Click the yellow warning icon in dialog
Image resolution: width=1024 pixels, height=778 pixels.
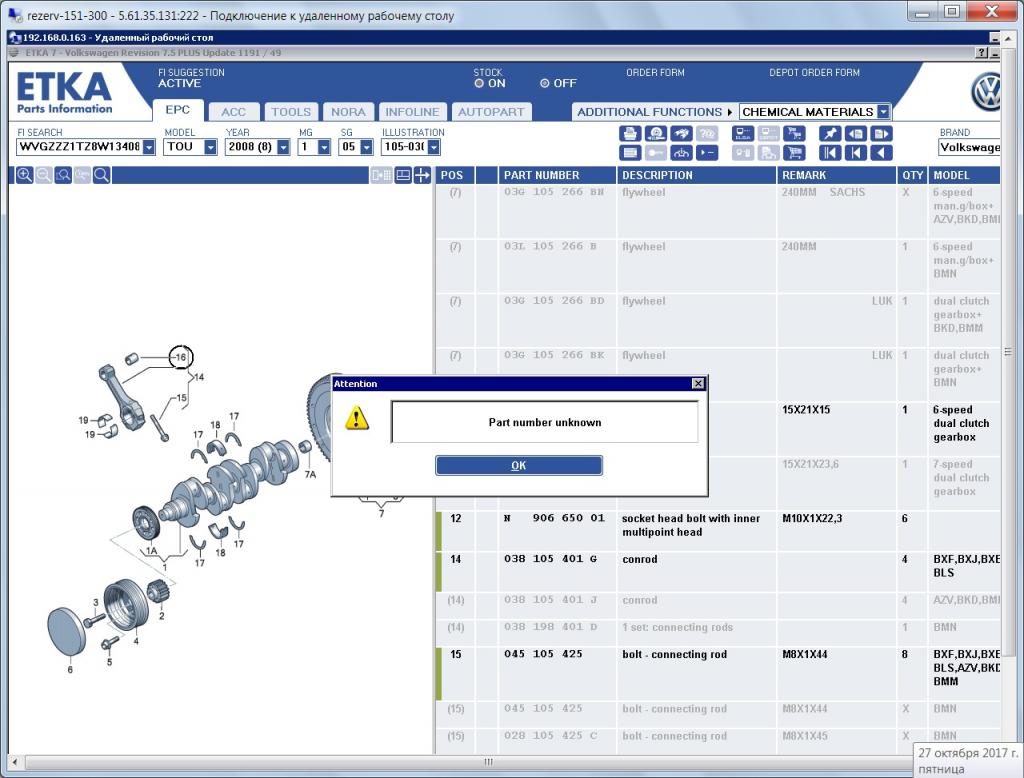(357, 417)
